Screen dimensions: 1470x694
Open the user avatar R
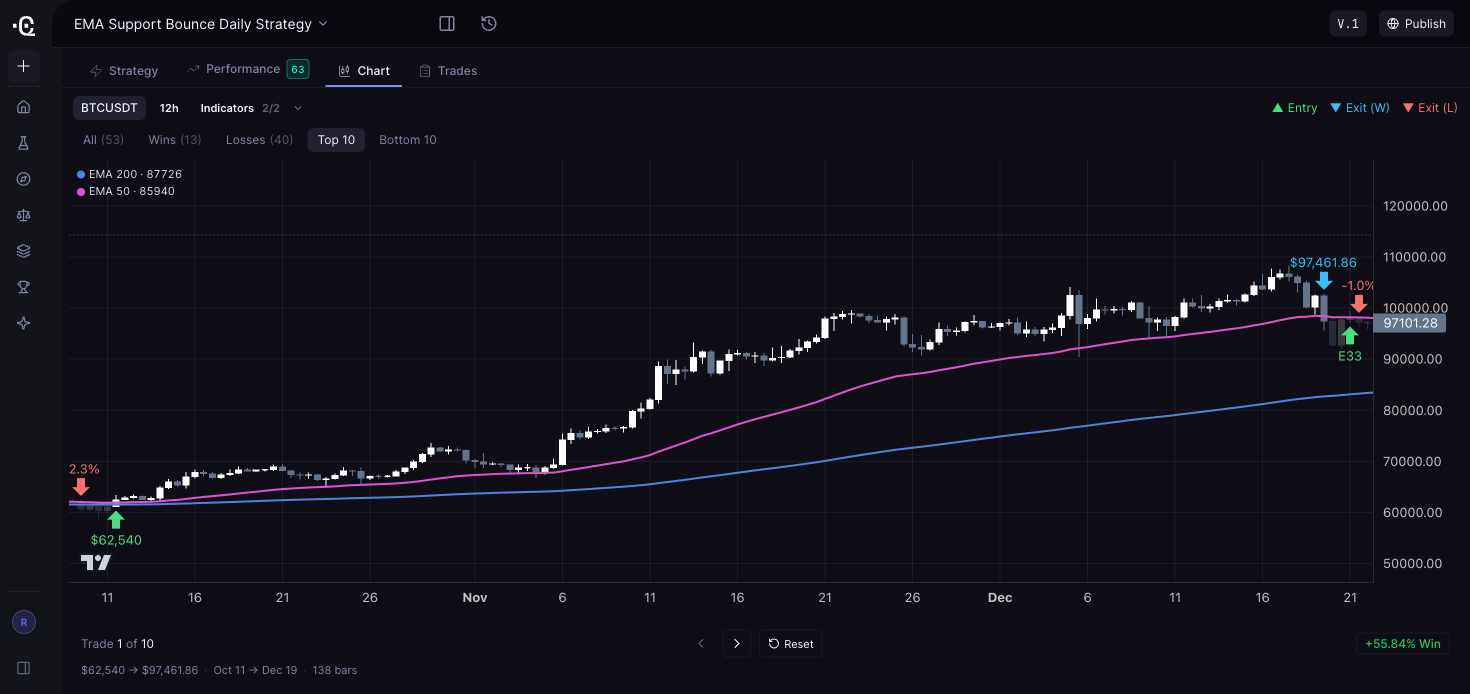pos(24,622)
